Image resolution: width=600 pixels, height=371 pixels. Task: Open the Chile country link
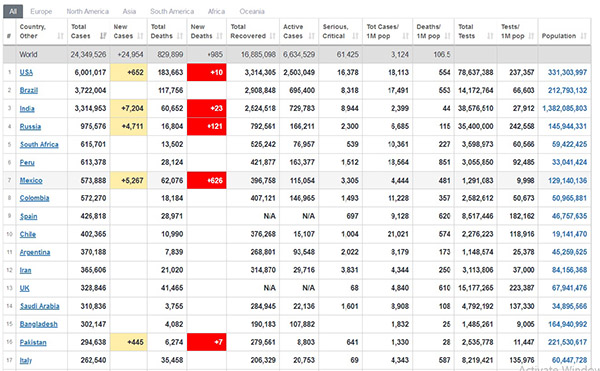point(28,234)
